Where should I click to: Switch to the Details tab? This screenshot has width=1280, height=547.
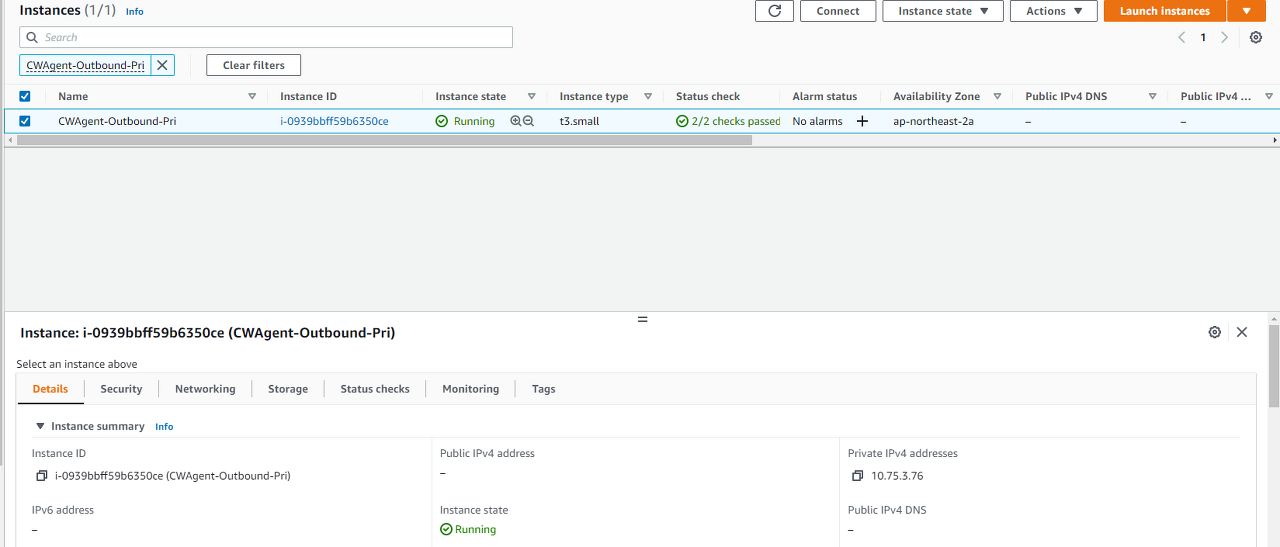(x=50, y=389)
